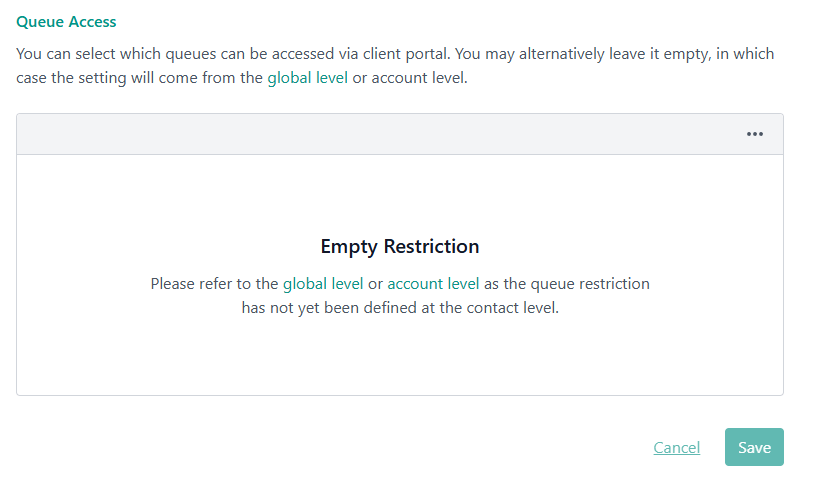The image size is (819, 501).
Task: Cancel the queue access changes
Action: coord(676,447)
